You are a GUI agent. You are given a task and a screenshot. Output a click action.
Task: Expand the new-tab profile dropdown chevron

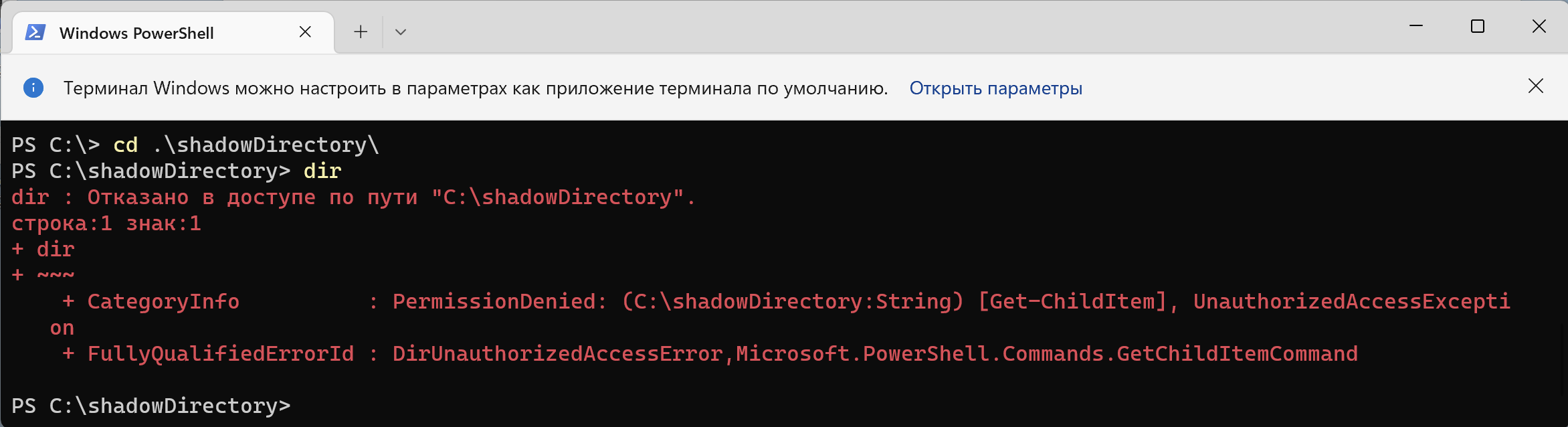[x=401, y=31]
